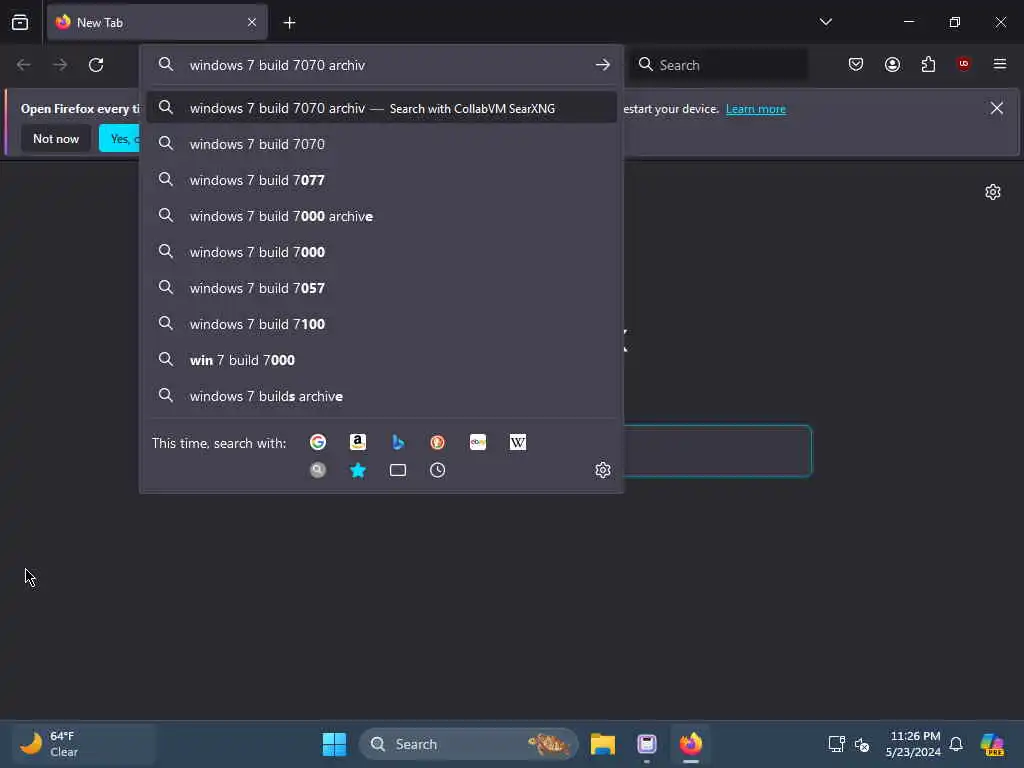
Task: Open the Extensions puzzle icon
Action: (928, 64)
